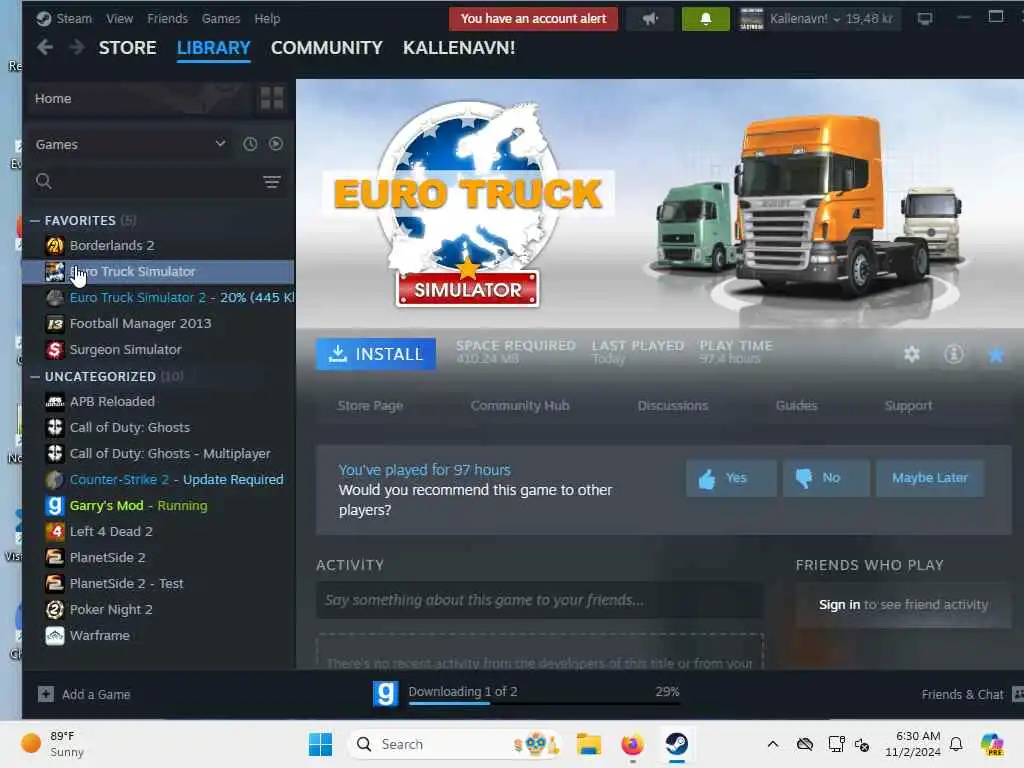This screenshot has height=768, width=1024.
Task: Click the Friends & Chat icon
Action: click(1017, 694)
